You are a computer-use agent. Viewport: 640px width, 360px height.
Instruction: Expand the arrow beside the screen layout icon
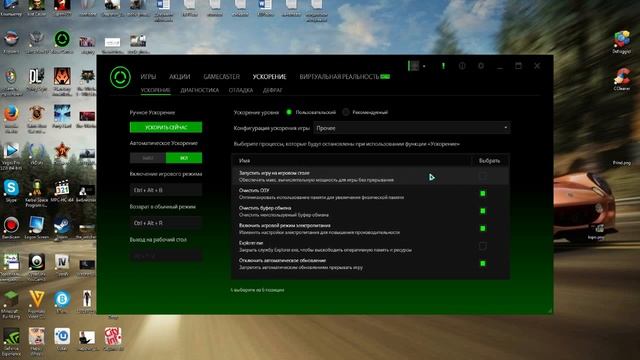point(424,66)
